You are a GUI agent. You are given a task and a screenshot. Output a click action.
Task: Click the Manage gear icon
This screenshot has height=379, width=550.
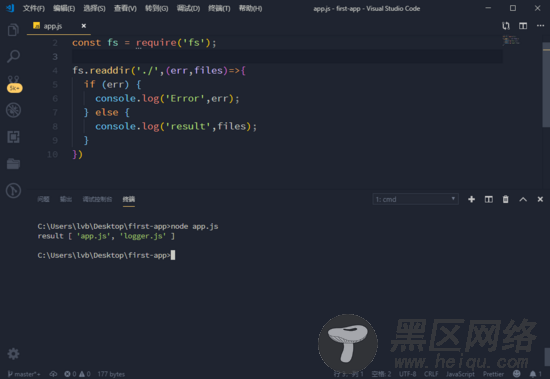(x=13, y=354)
